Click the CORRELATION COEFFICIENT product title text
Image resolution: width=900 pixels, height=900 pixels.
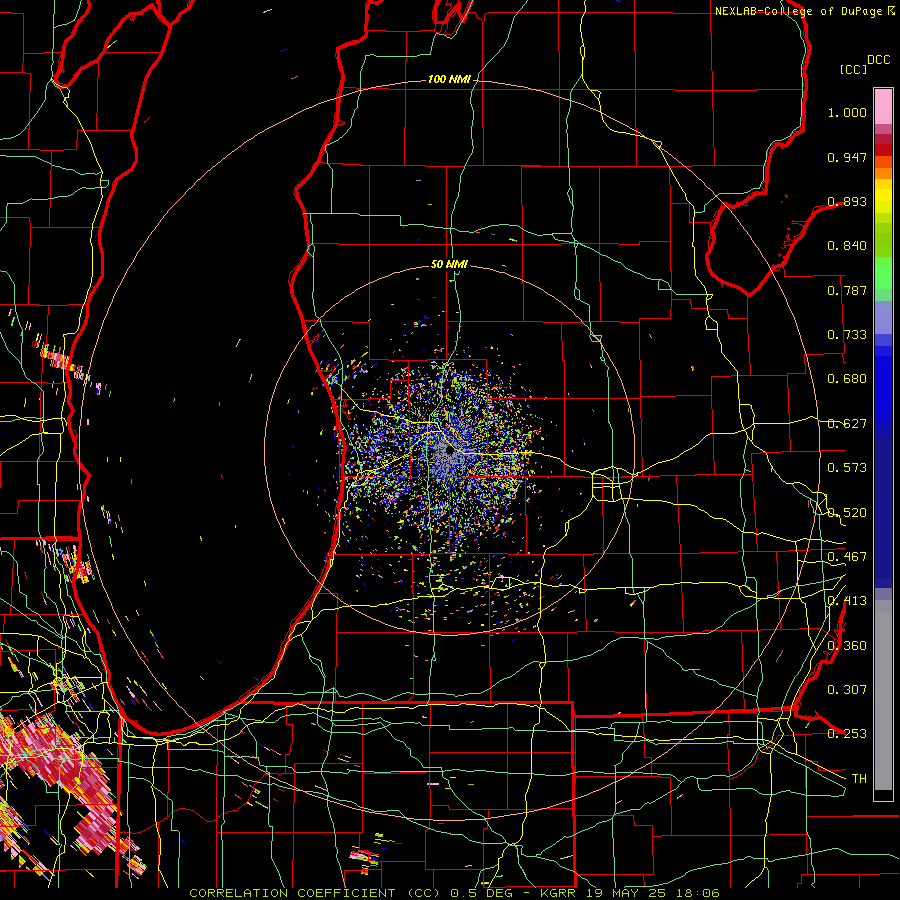click(x=292, y=893)
